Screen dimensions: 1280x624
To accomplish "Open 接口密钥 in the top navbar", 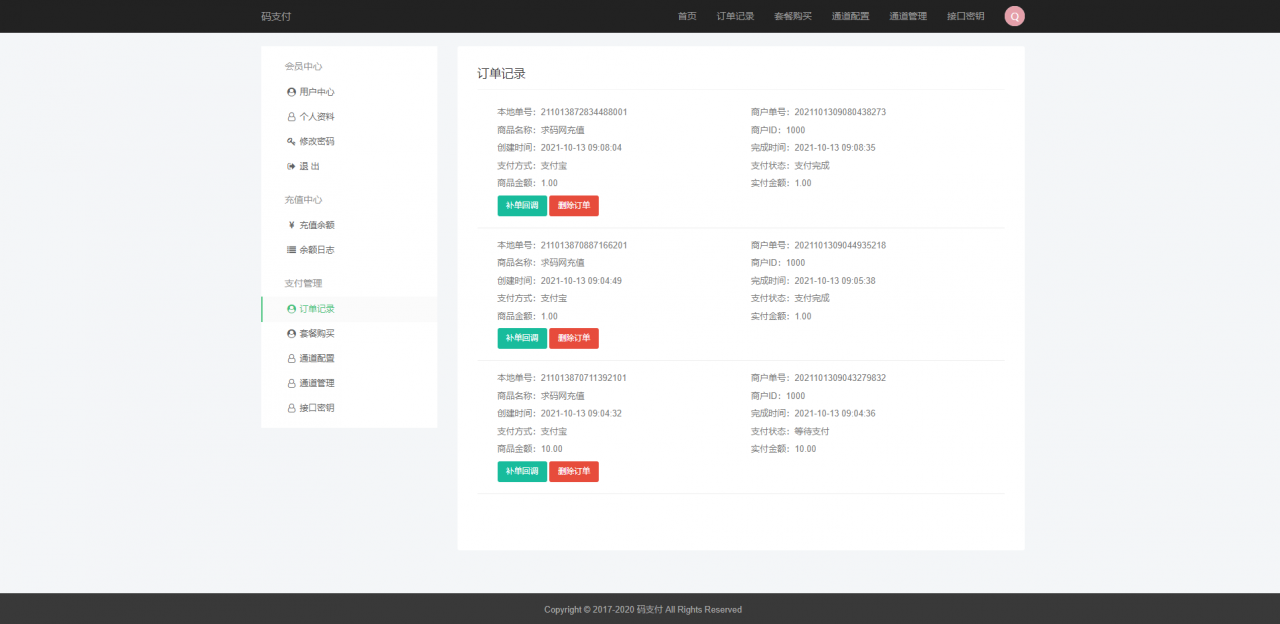I will 964,16.
